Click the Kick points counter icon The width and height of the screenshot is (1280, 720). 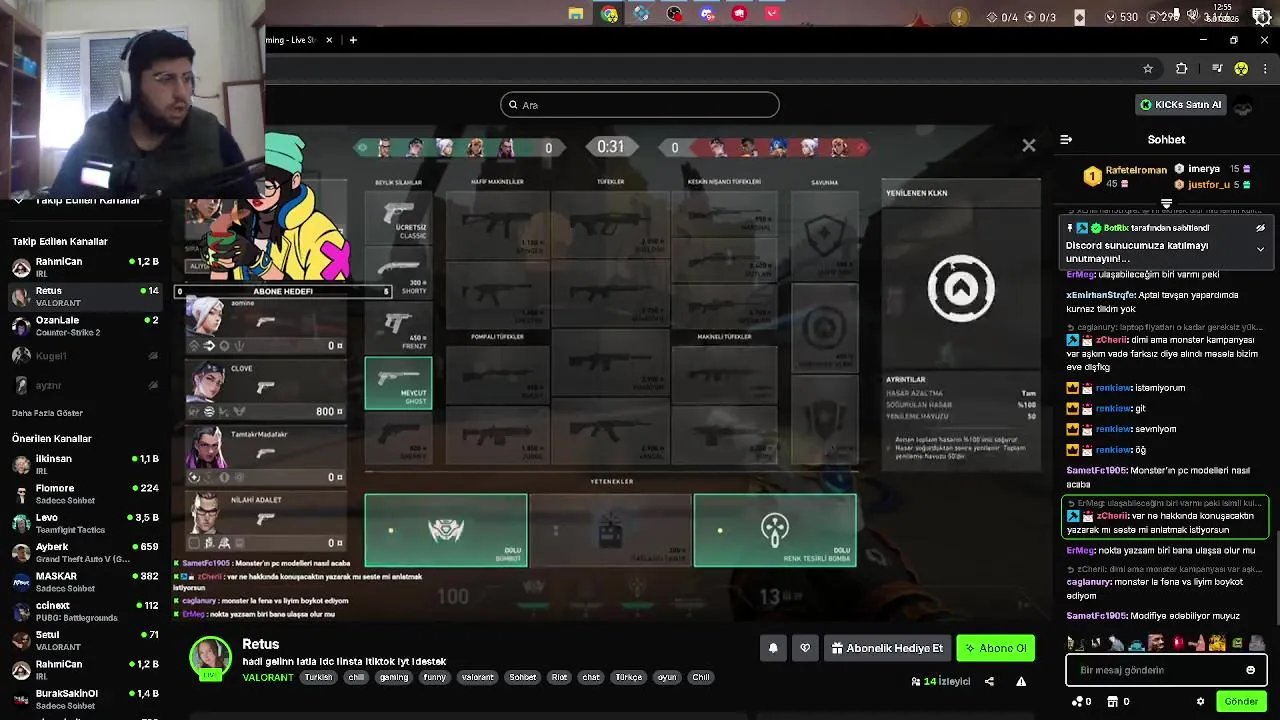coord(1078,702)
